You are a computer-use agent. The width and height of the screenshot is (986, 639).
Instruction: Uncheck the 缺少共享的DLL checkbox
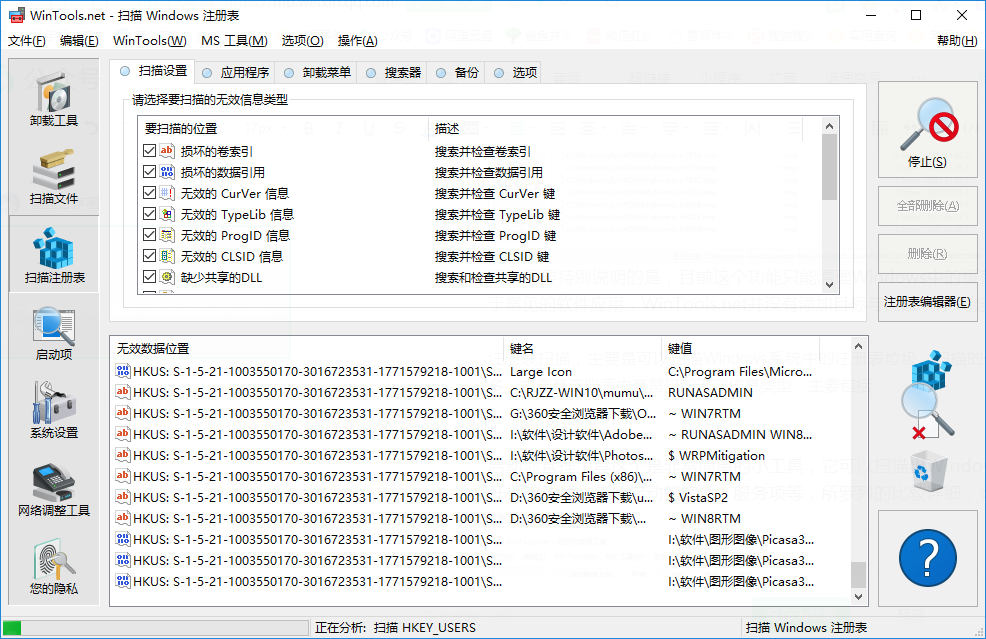pyautogui.click(x=149, y=277)
